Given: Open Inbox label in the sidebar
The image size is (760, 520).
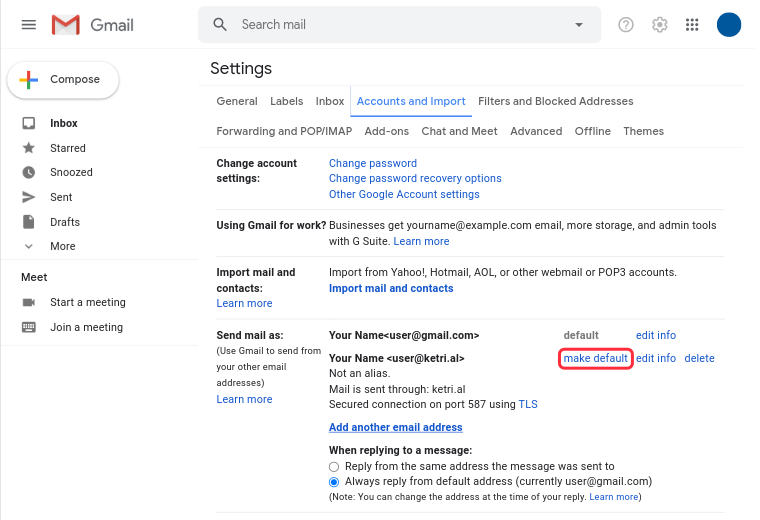Looking at the screenshot, I should tap(63, 123).
